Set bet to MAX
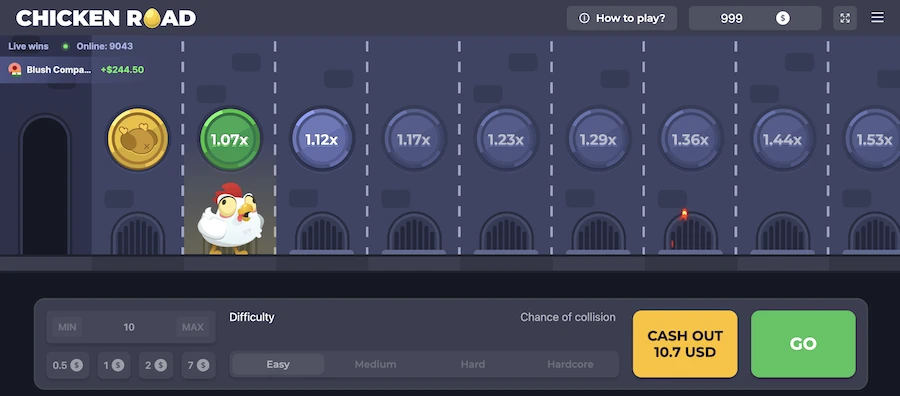900x396 pixels. (193, 327)
